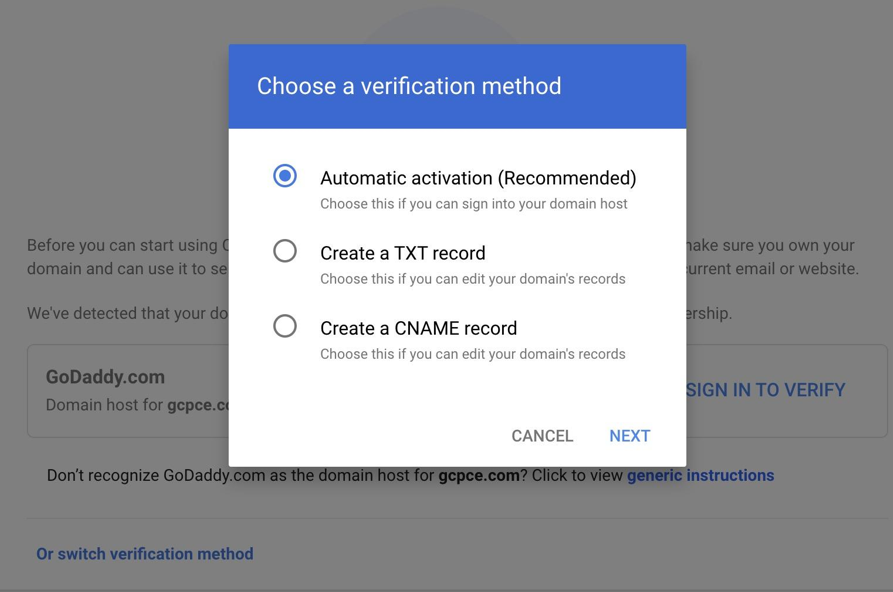This screenshot has width=893, height=592.
Task: Click the SIGN IN TO VERIFY button
Action: [766, 390]
